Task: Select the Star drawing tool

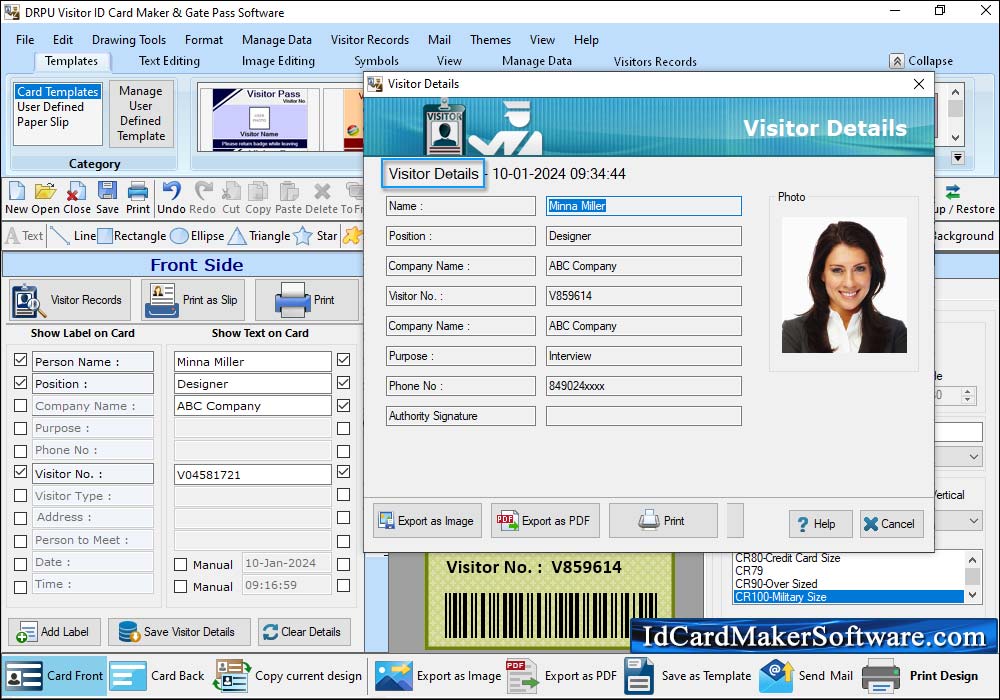Action: click(315, 236)
